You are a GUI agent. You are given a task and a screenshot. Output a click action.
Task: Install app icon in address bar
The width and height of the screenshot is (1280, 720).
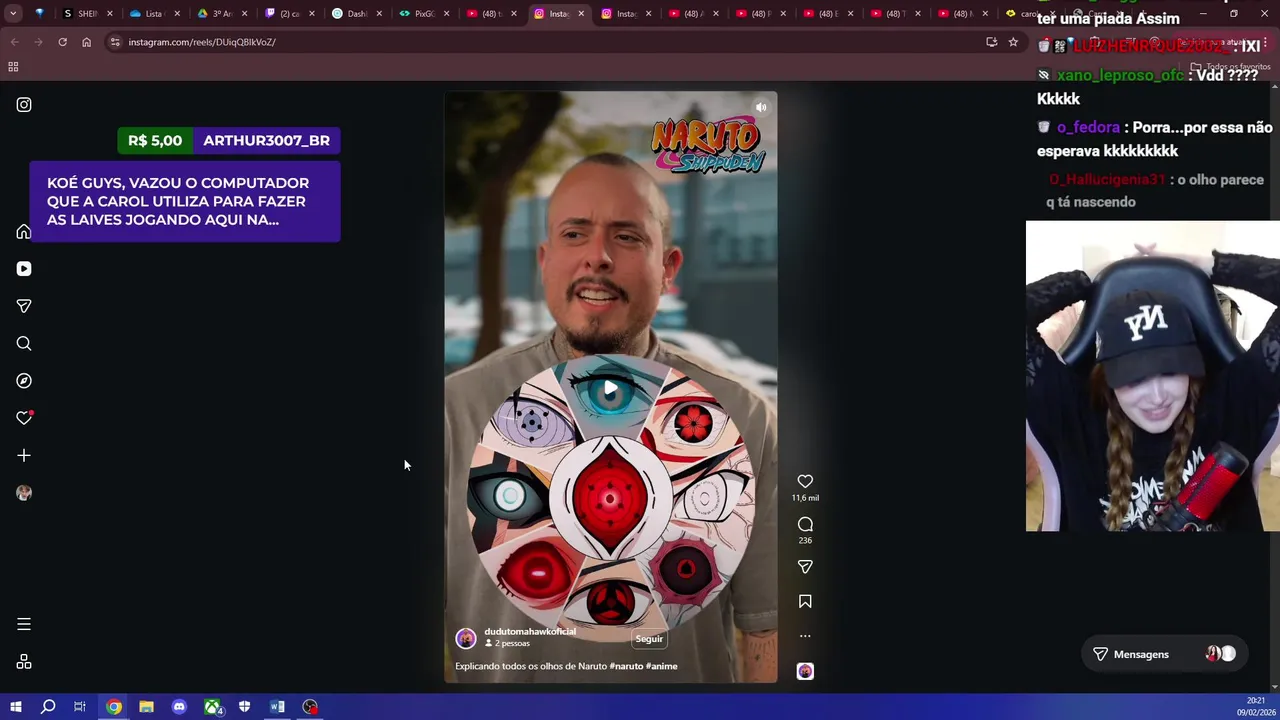coord(991,42)
